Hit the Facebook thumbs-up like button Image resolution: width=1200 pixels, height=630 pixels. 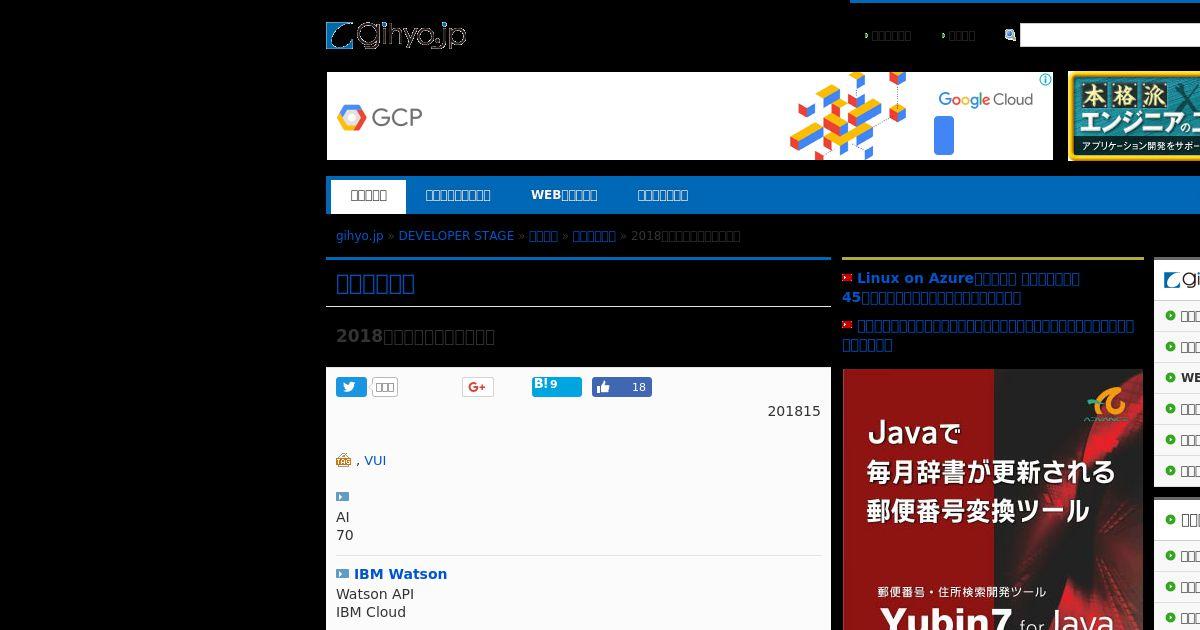tap(622, 387)
